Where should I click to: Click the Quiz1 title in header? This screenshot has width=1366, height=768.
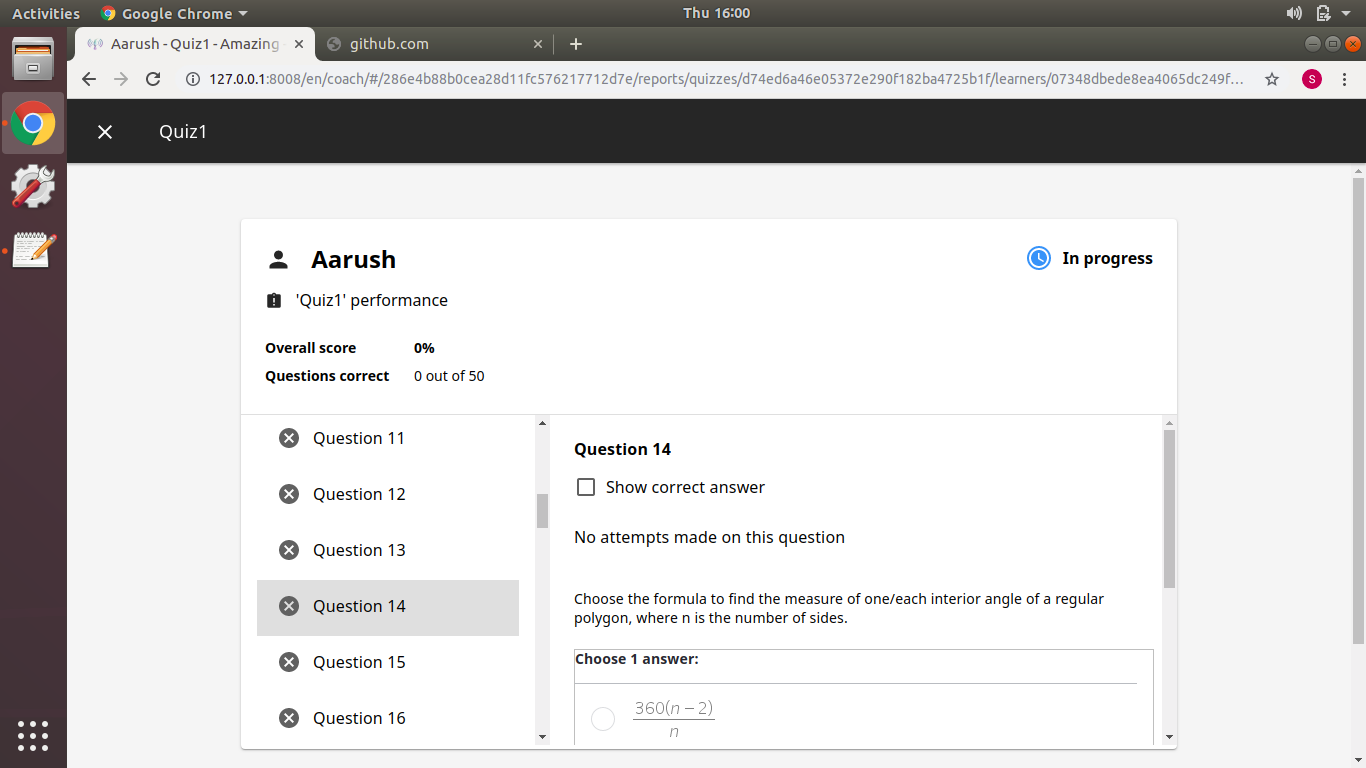point(183,132)
